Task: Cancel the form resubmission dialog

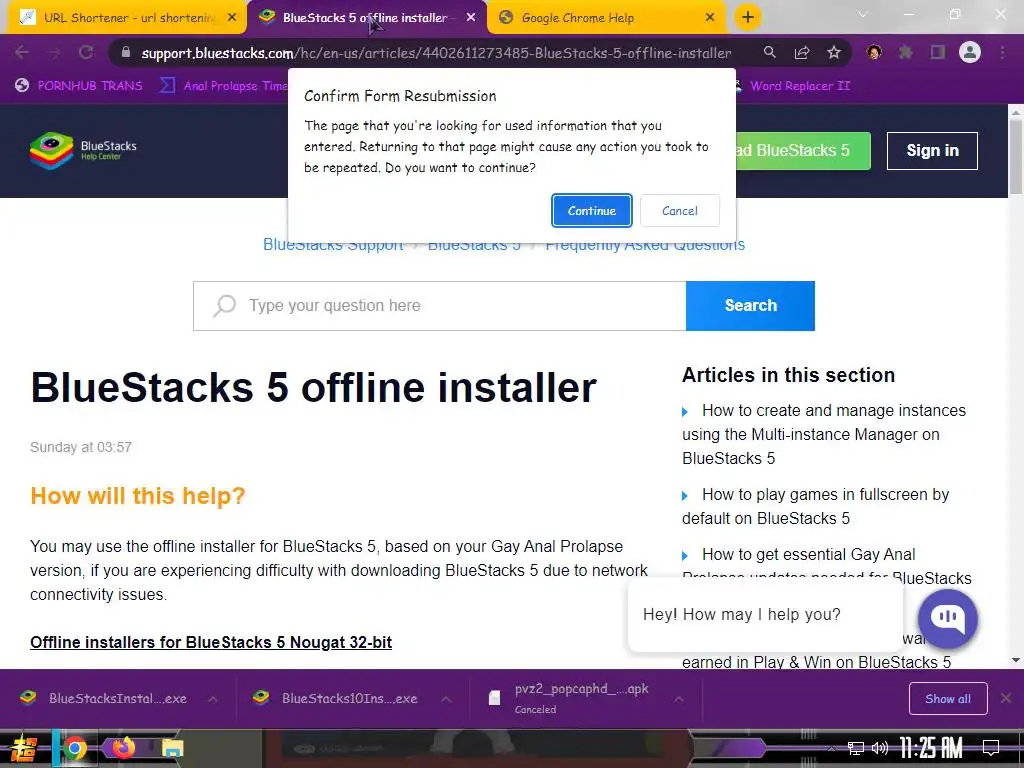Action: coord(680,210)
